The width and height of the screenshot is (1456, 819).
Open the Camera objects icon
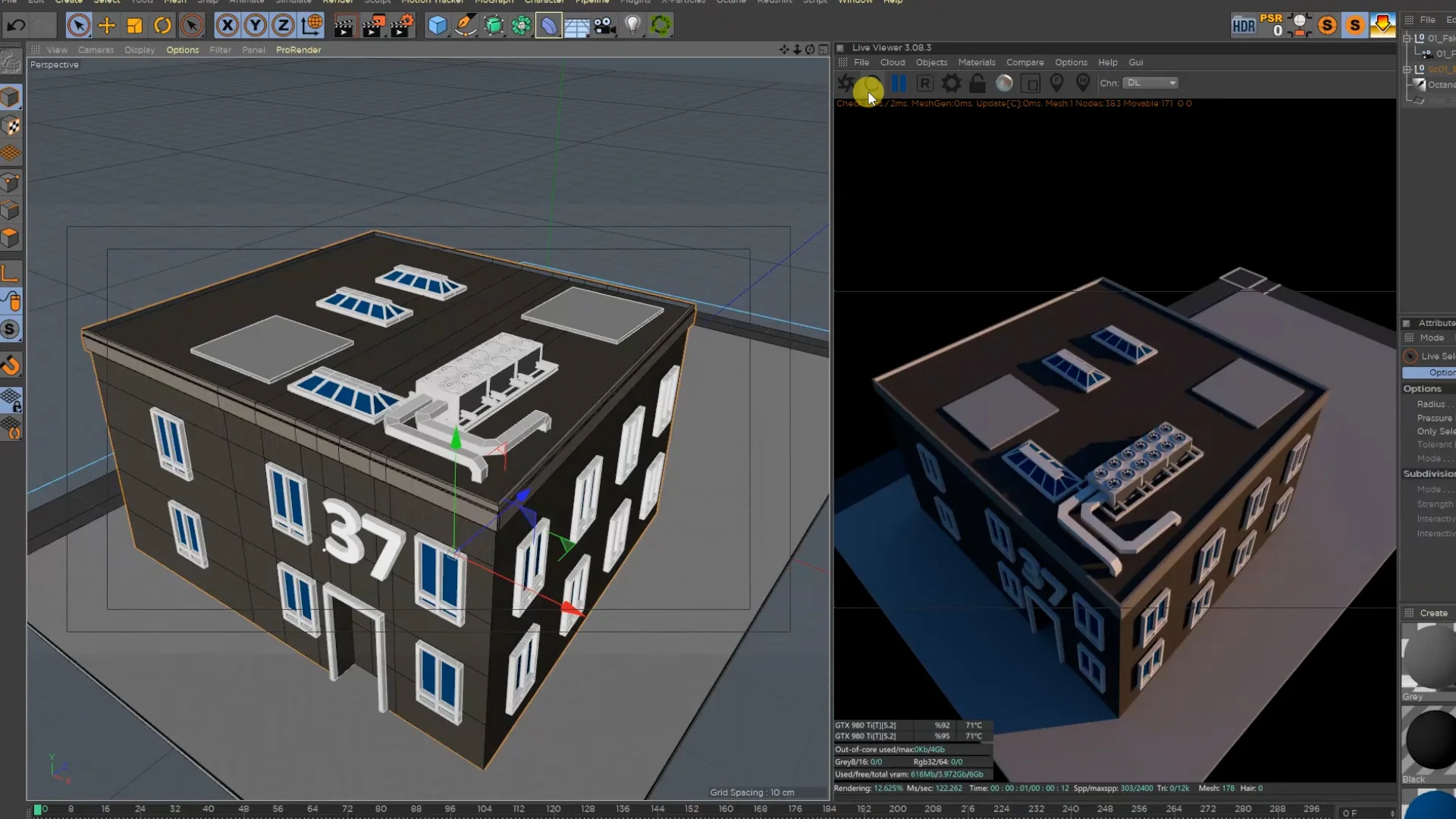pos(604,25)
